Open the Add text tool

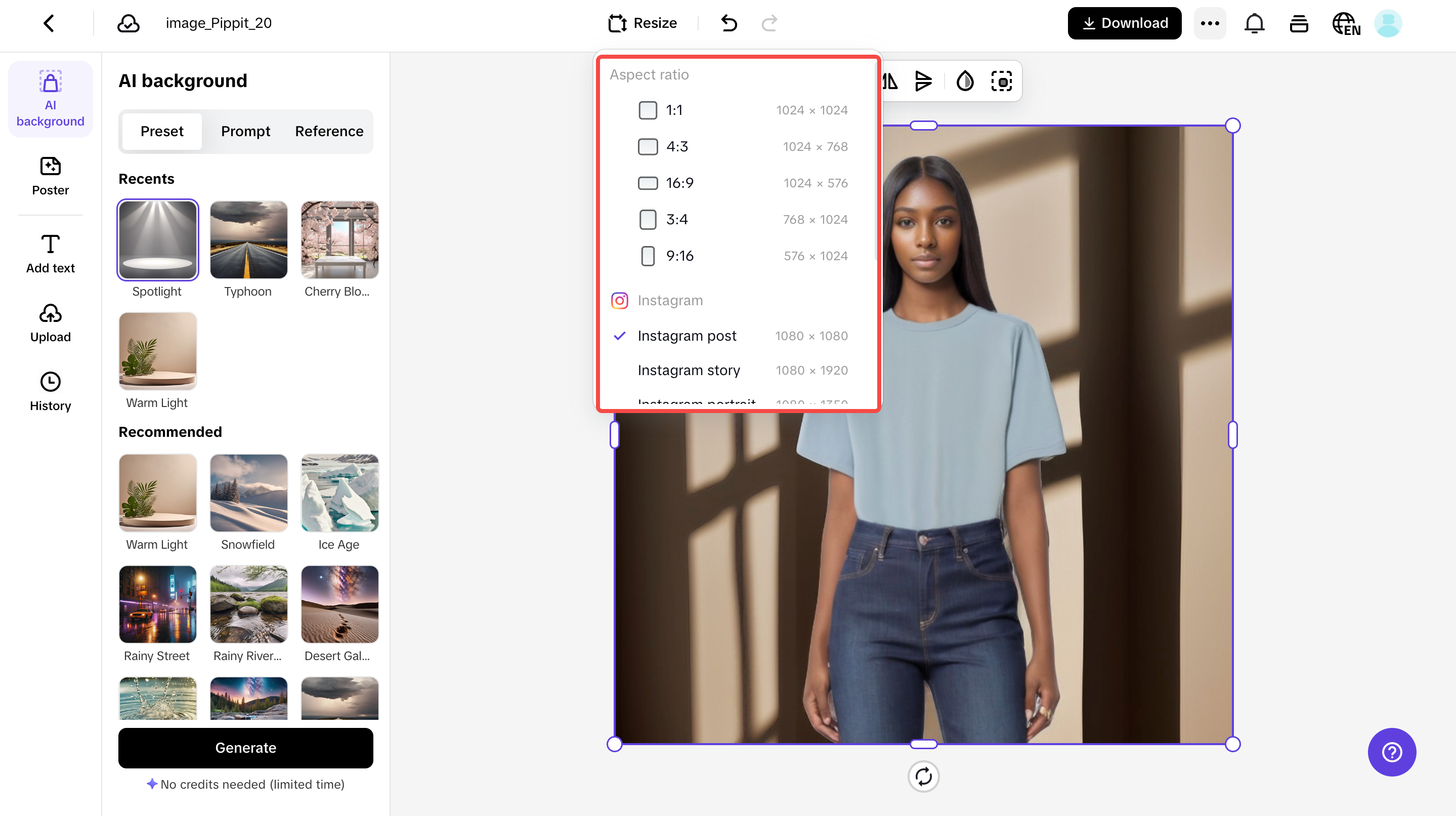[50, 253]
